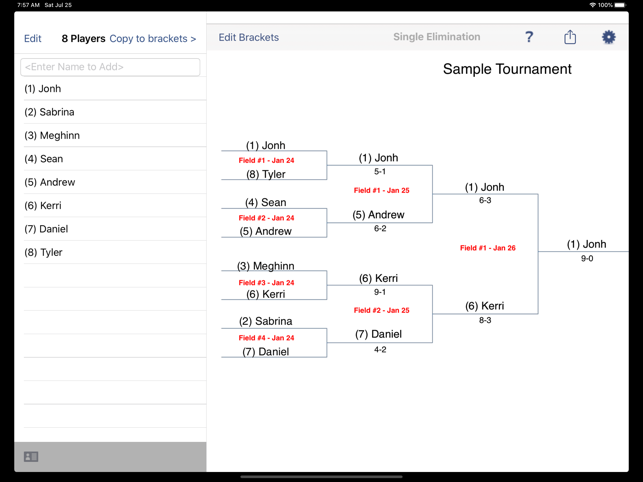The width and height of the screenshot is (643, 482).
Task: Pick (5) Andrew in the players list
Action: coord(115,182)
